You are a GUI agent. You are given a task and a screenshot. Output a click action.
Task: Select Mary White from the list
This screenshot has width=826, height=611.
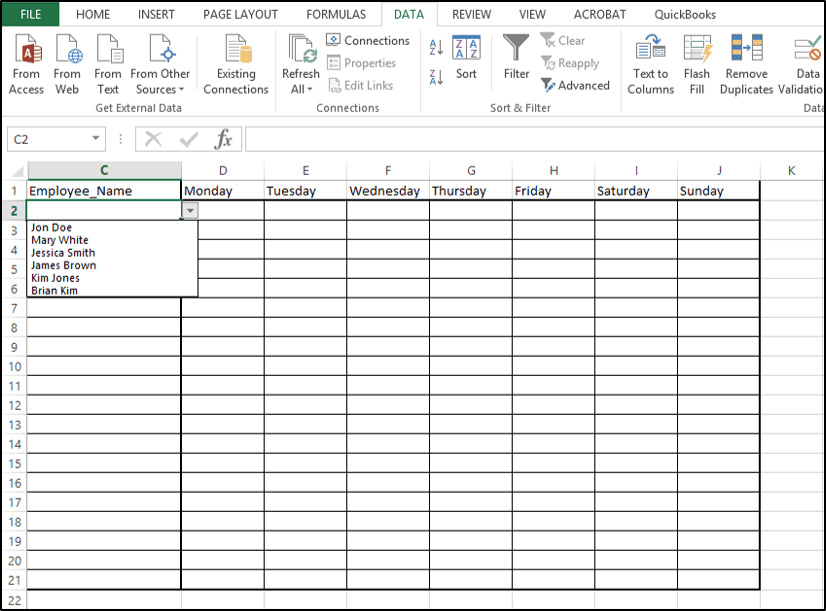click(59, 240)
